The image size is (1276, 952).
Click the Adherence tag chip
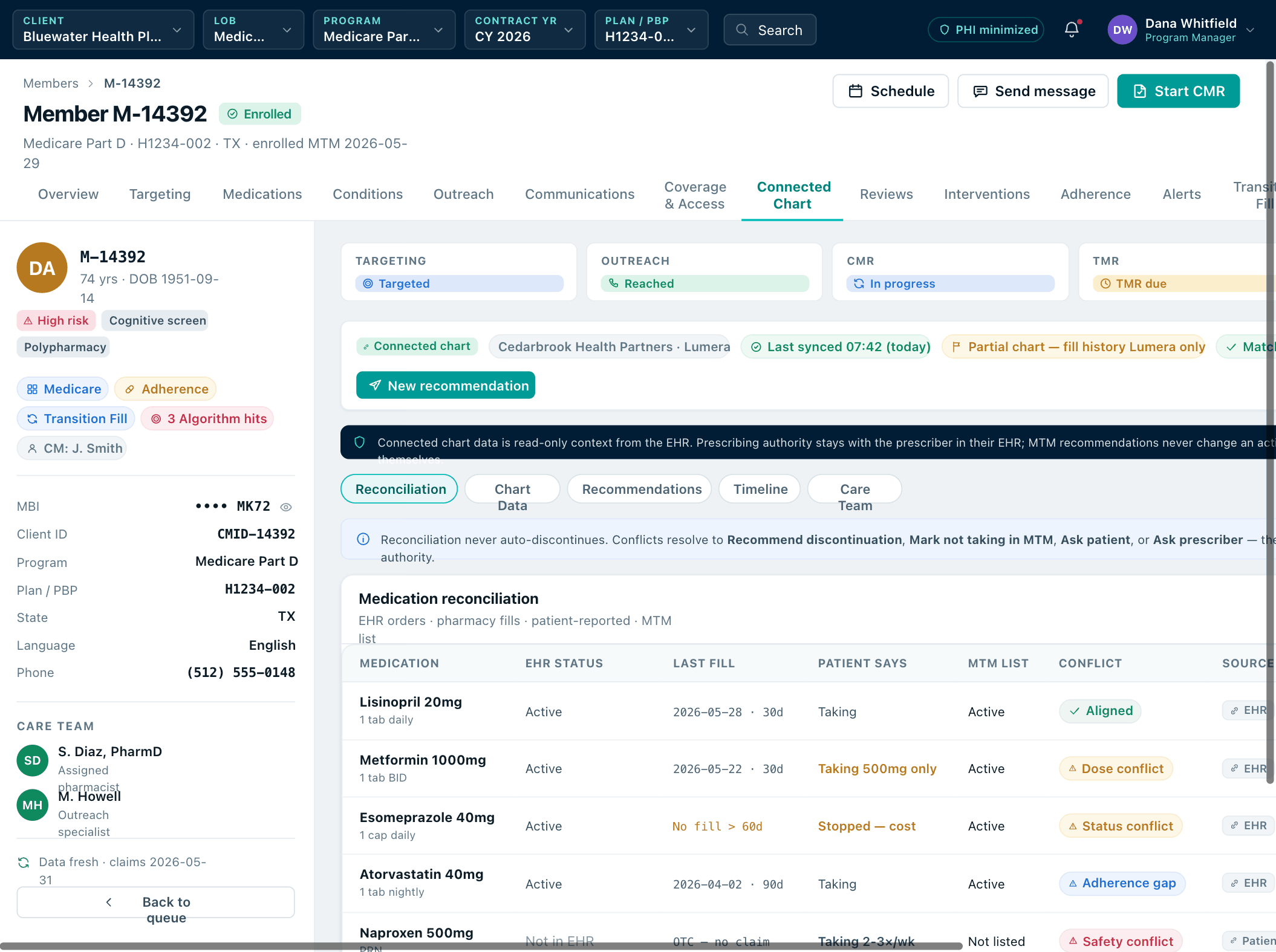pyautogui.click(x=165, y=389)
